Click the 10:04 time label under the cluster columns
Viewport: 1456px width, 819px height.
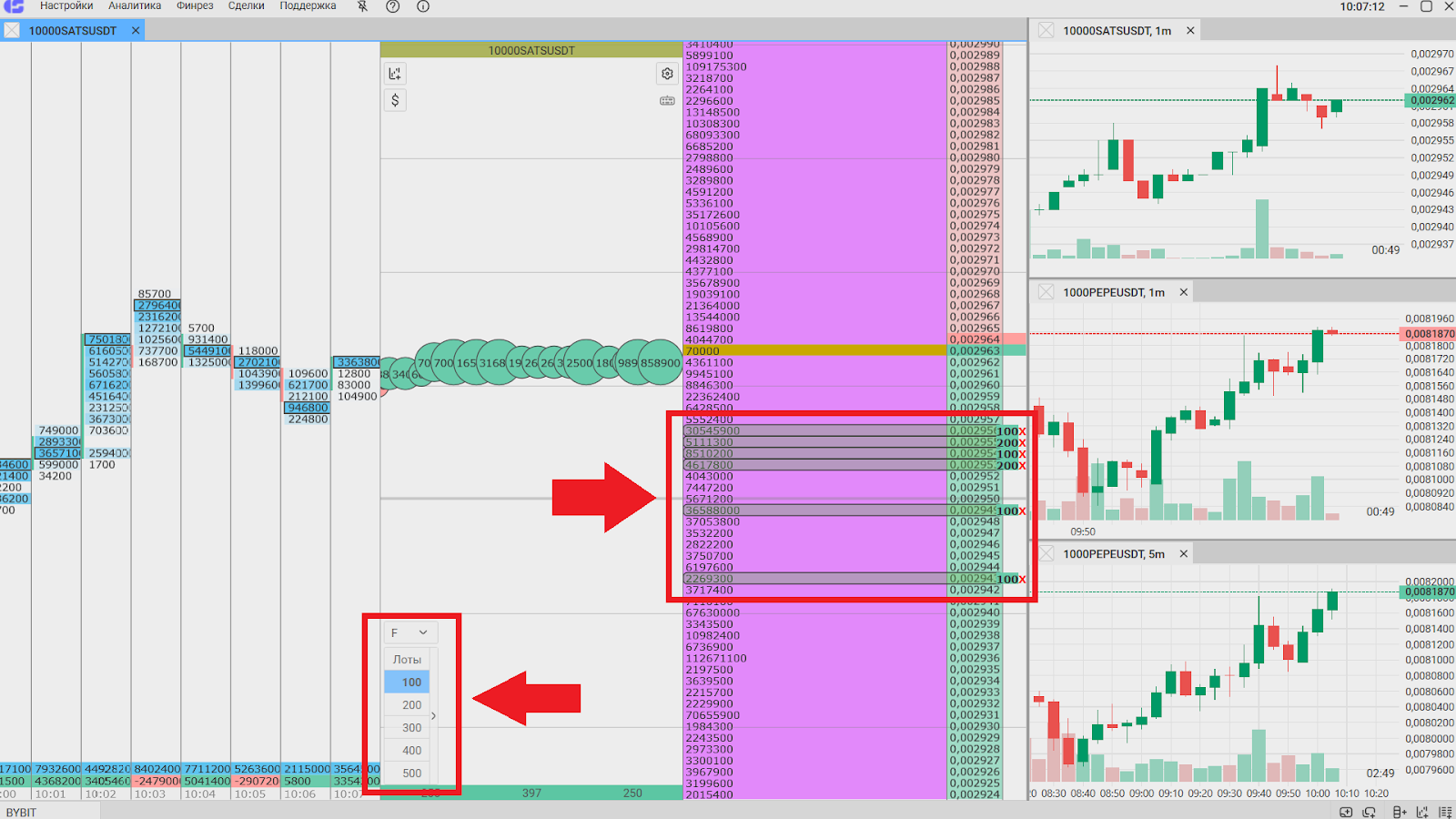point(200,794)
